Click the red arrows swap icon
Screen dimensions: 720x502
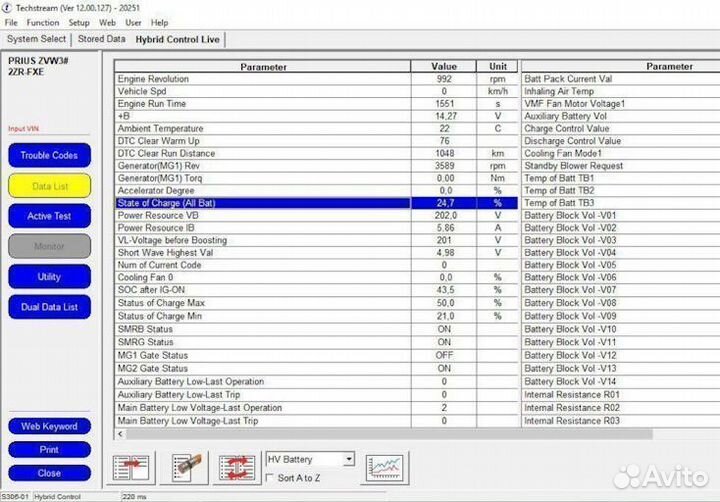click(238, 467)
